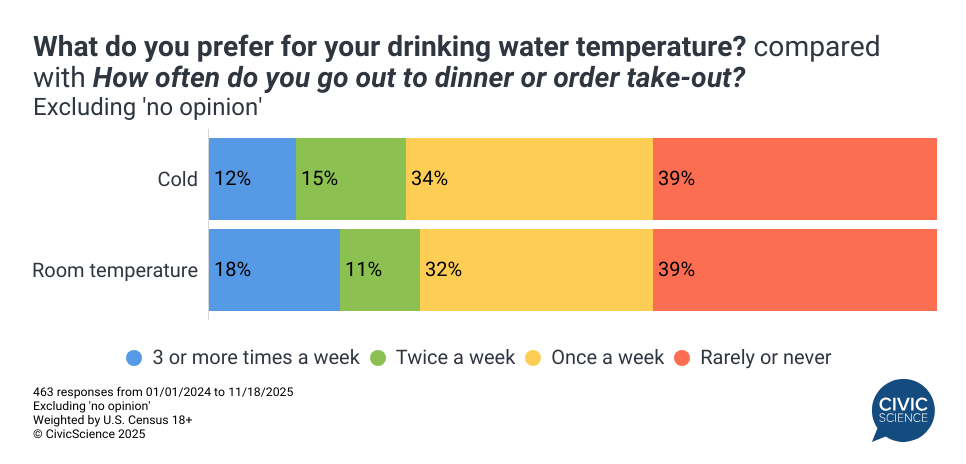This screenshot has height=464, width=966.
Task: Click the Cold row blue 12% segment
Action: (x=252, y=179)
